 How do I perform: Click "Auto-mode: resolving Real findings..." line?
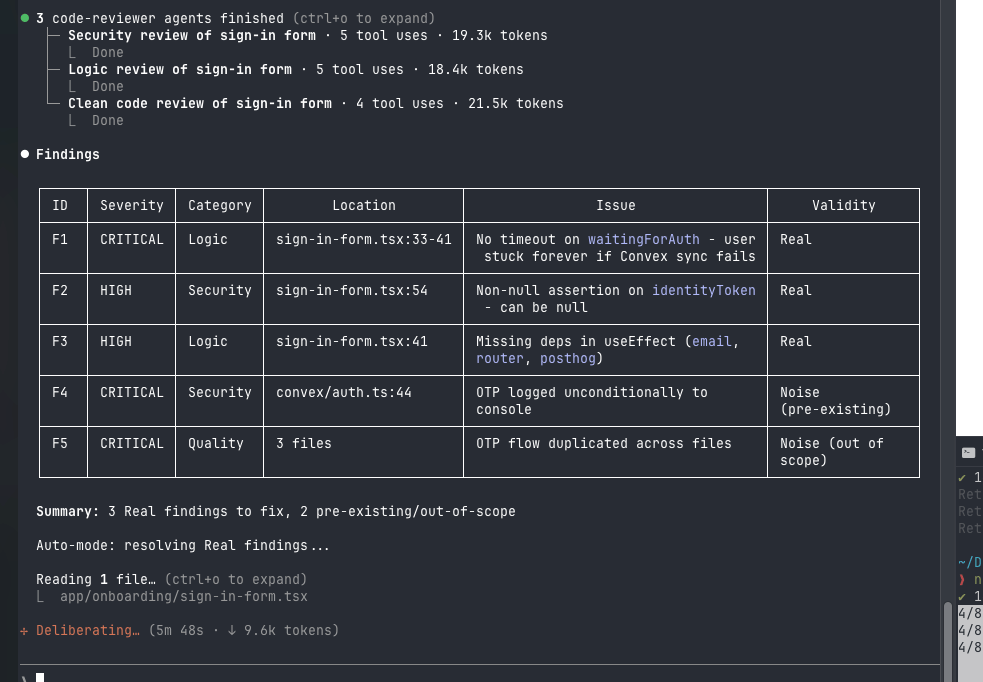[182, 545]
